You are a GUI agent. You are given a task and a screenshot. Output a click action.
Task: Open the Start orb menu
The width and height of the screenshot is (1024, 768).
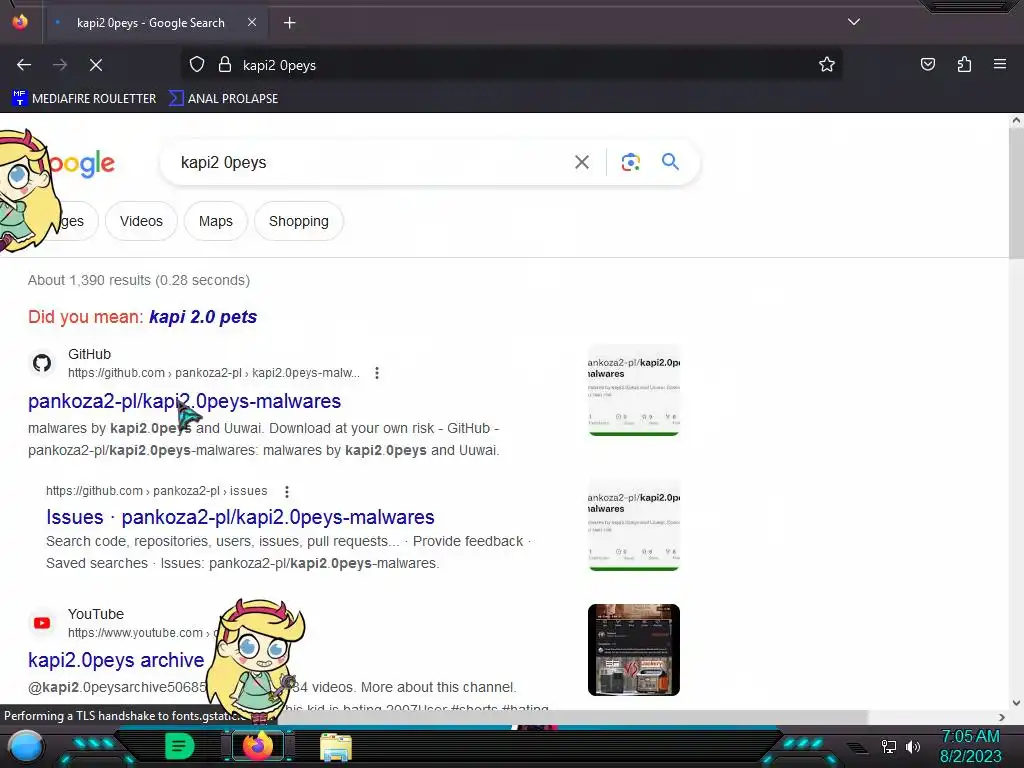25,746
